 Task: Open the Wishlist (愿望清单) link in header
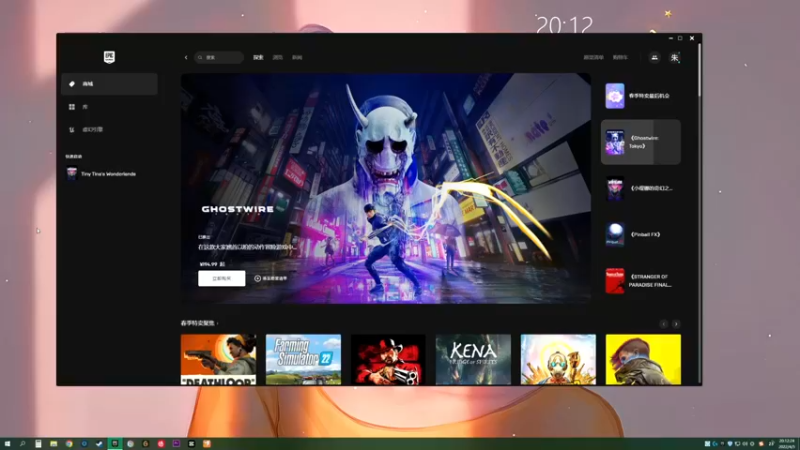point(593,58)
